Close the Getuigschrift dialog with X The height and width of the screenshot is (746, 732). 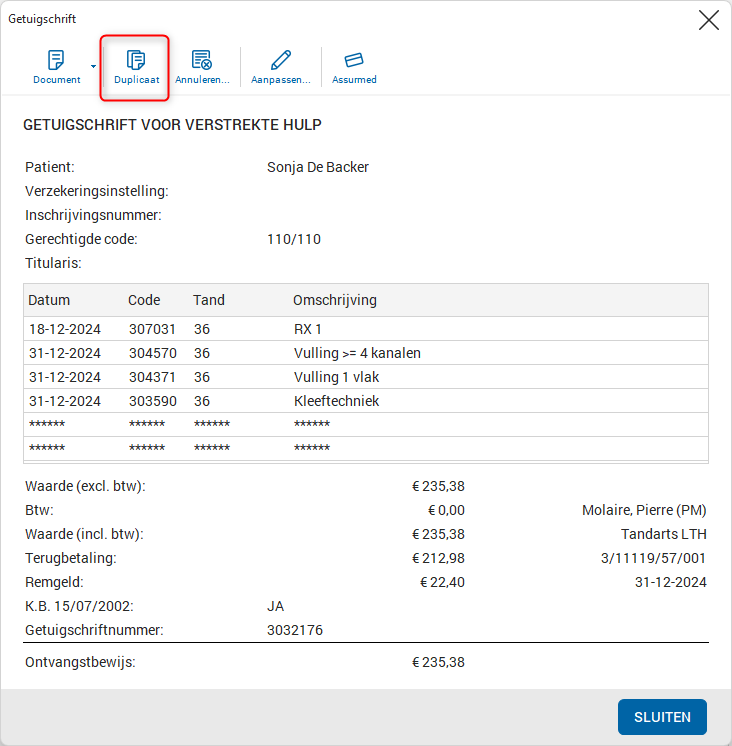click(x=709, y=20)
